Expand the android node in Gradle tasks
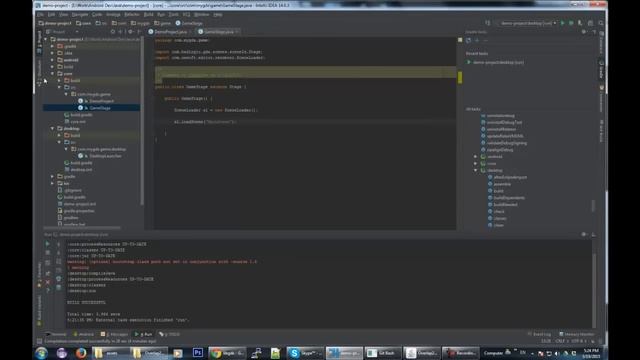 476,157
